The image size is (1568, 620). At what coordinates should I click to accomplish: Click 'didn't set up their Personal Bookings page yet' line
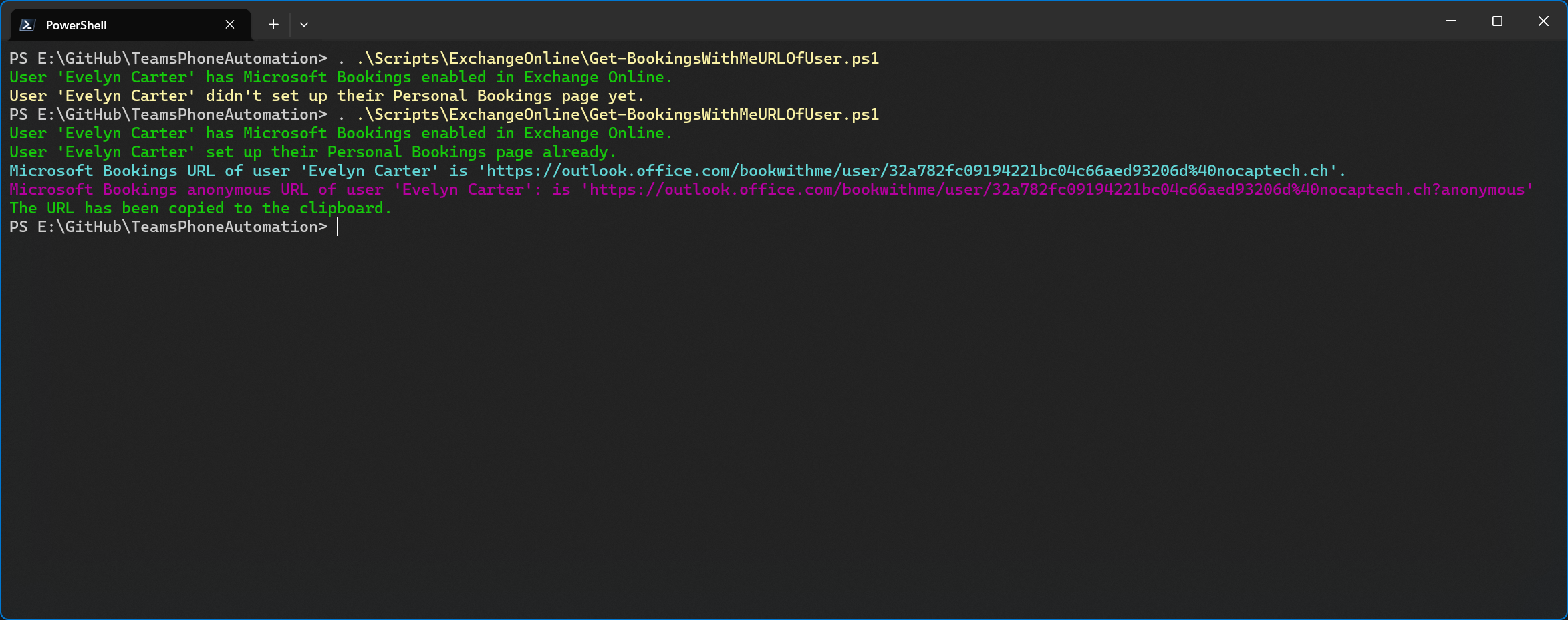(x=327, y=96)
